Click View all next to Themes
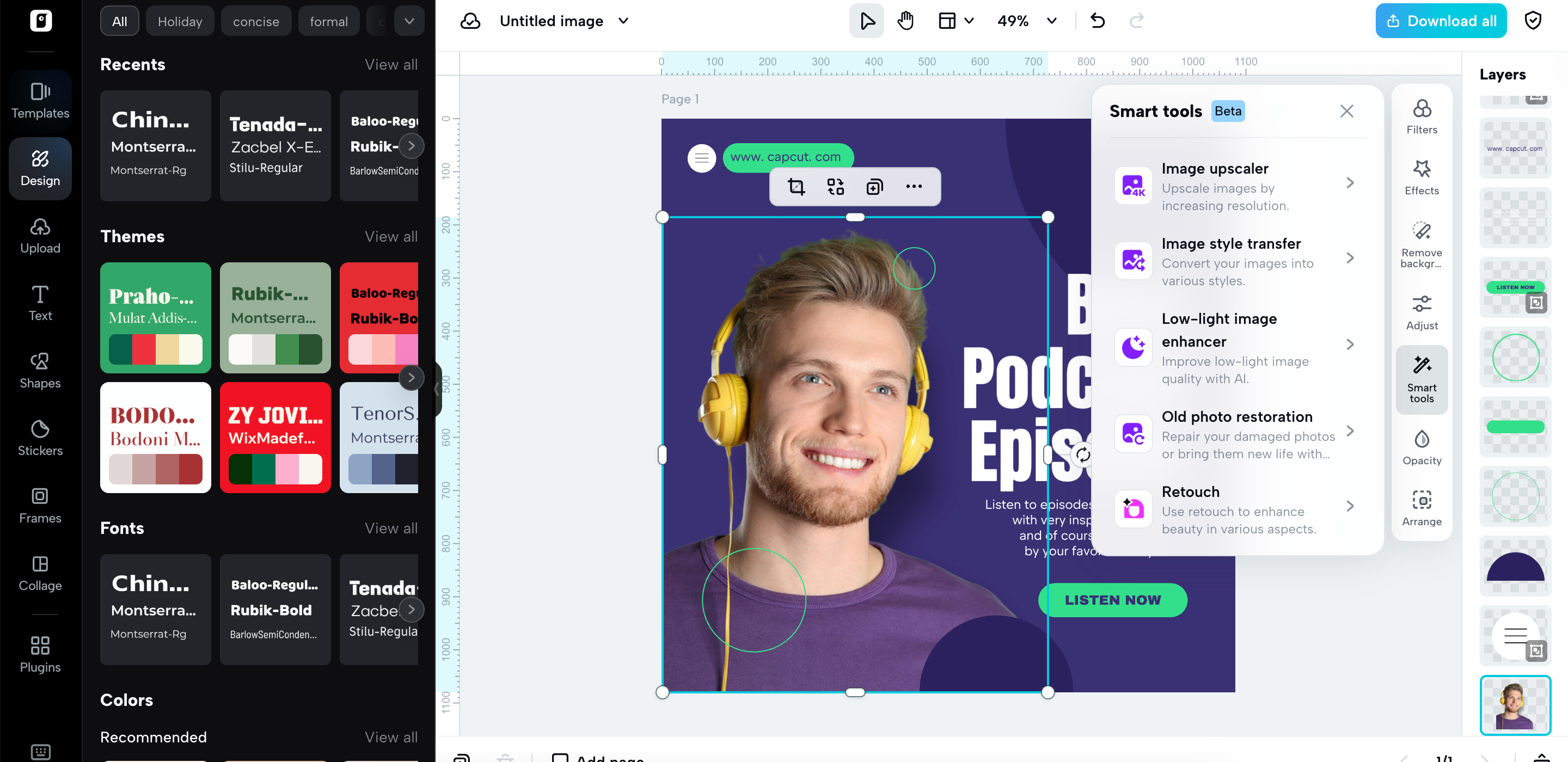This screenshot has height=762, width=1568. [x=391, y=236]
